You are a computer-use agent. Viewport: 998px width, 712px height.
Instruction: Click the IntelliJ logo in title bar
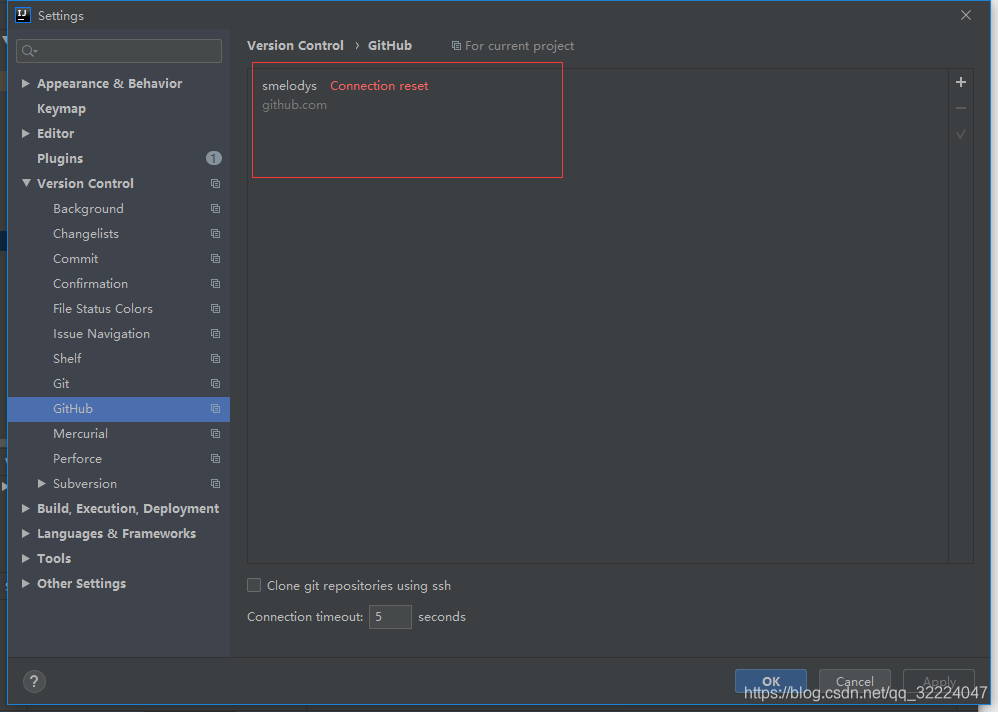coord(23,15)
